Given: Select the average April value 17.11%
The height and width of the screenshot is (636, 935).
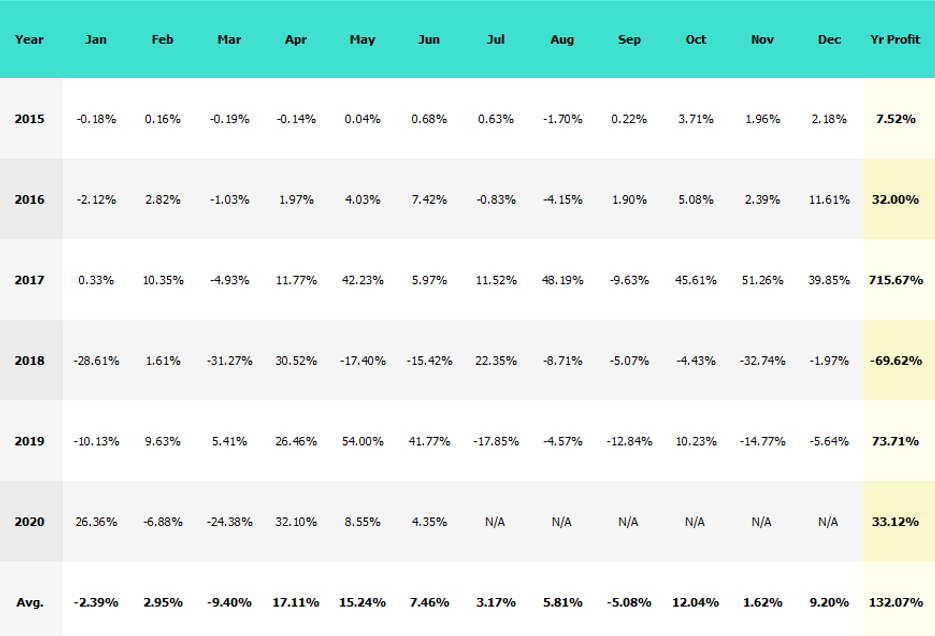Looking at the screenshot, I should click(295, 603).
